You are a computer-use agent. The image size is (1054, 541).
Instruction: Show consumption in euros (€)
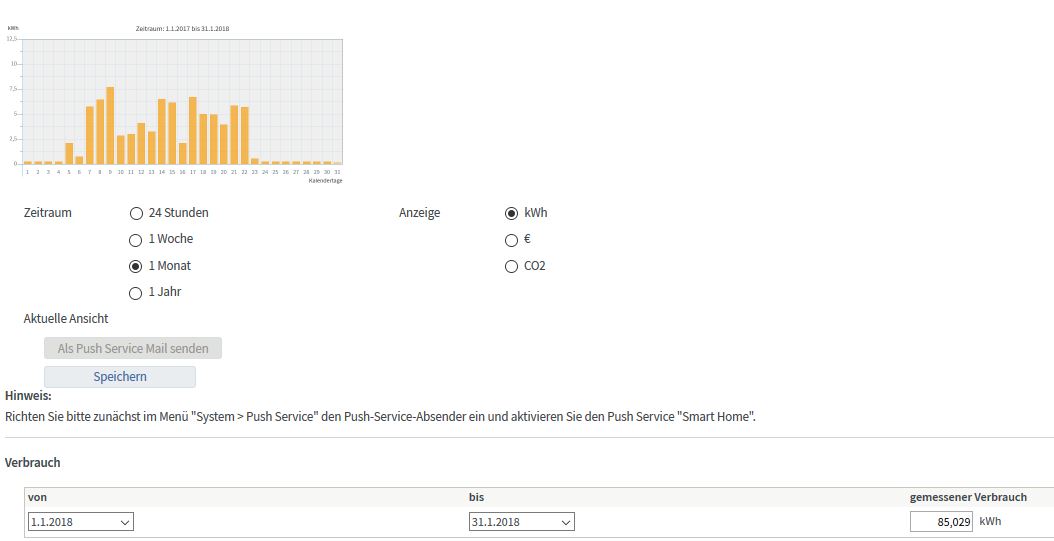512,240
